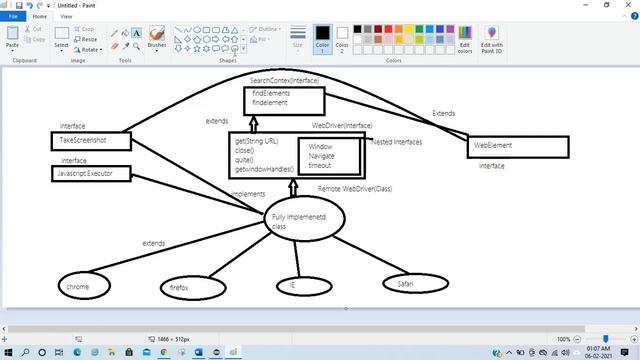This screenshot has height=360, width=640.
Task: Choose the Up arrow shape
Action: tap(234, 40)
